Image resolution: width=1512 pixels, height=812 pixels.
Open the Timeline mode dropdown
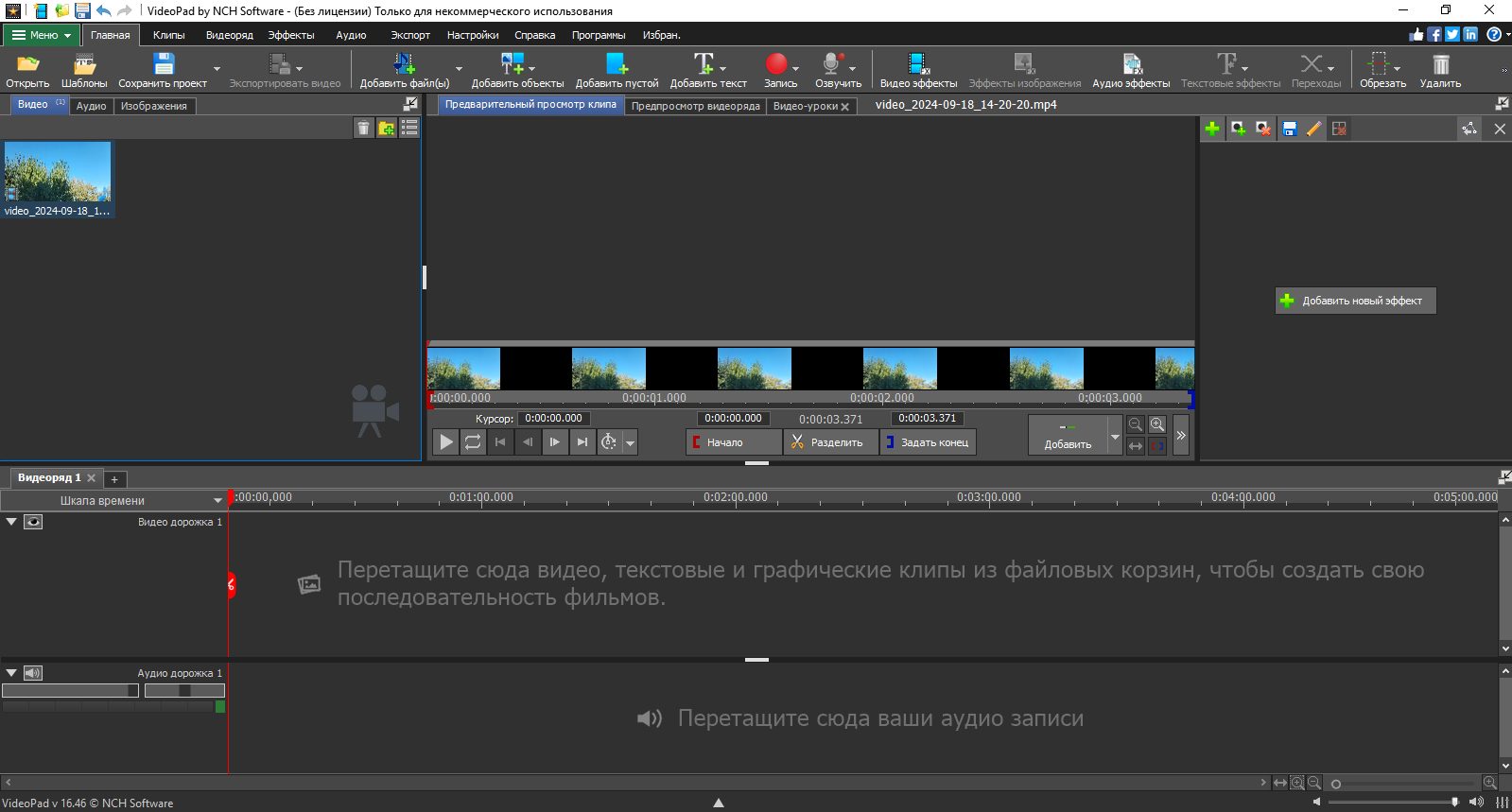point(113,500)
